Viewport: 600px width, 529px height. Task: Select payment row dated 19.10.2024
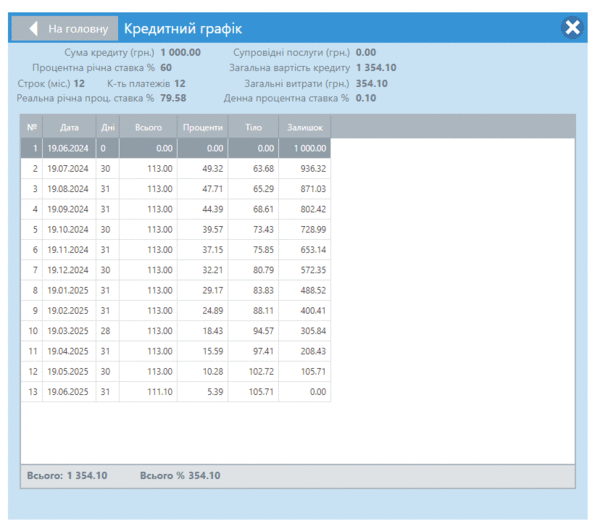coord(69,229)
